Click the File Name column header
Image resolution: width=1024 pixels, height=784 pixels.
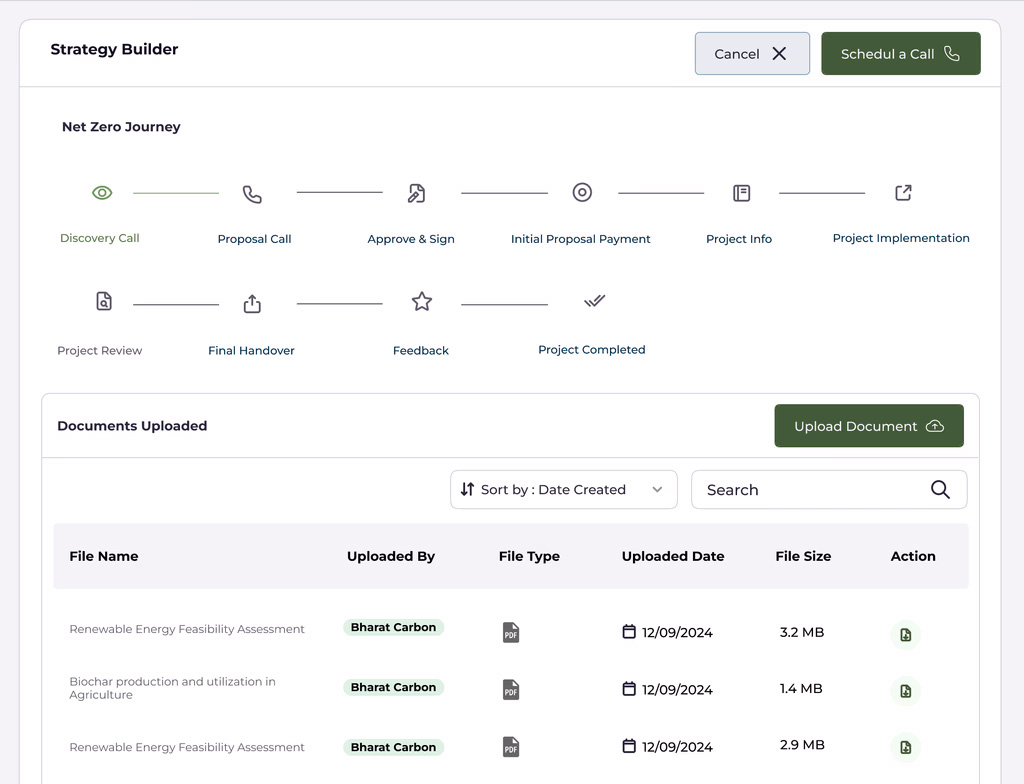click(104, 556)
